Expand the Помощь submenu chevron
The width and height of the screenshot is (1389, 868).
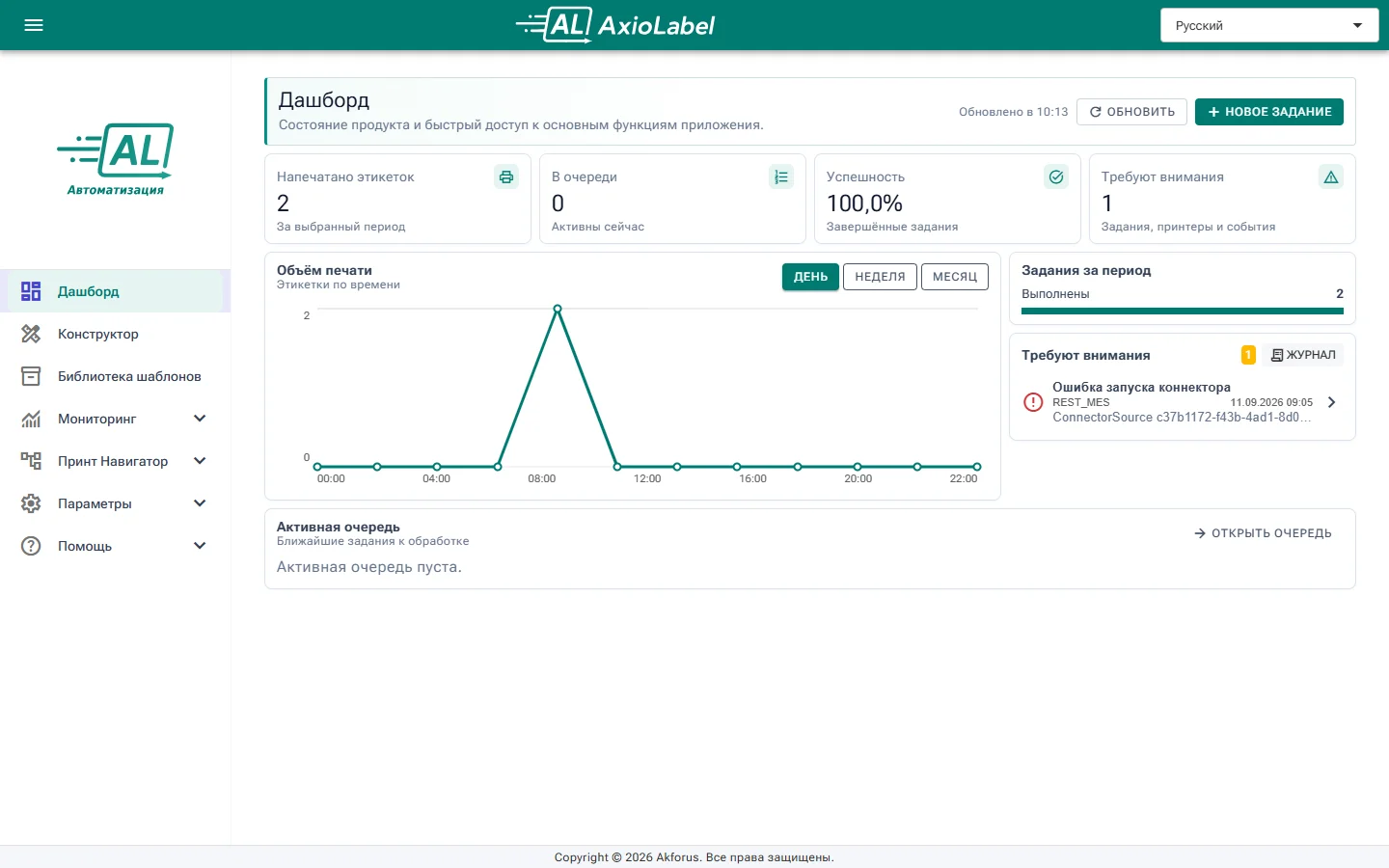[200, 546]
